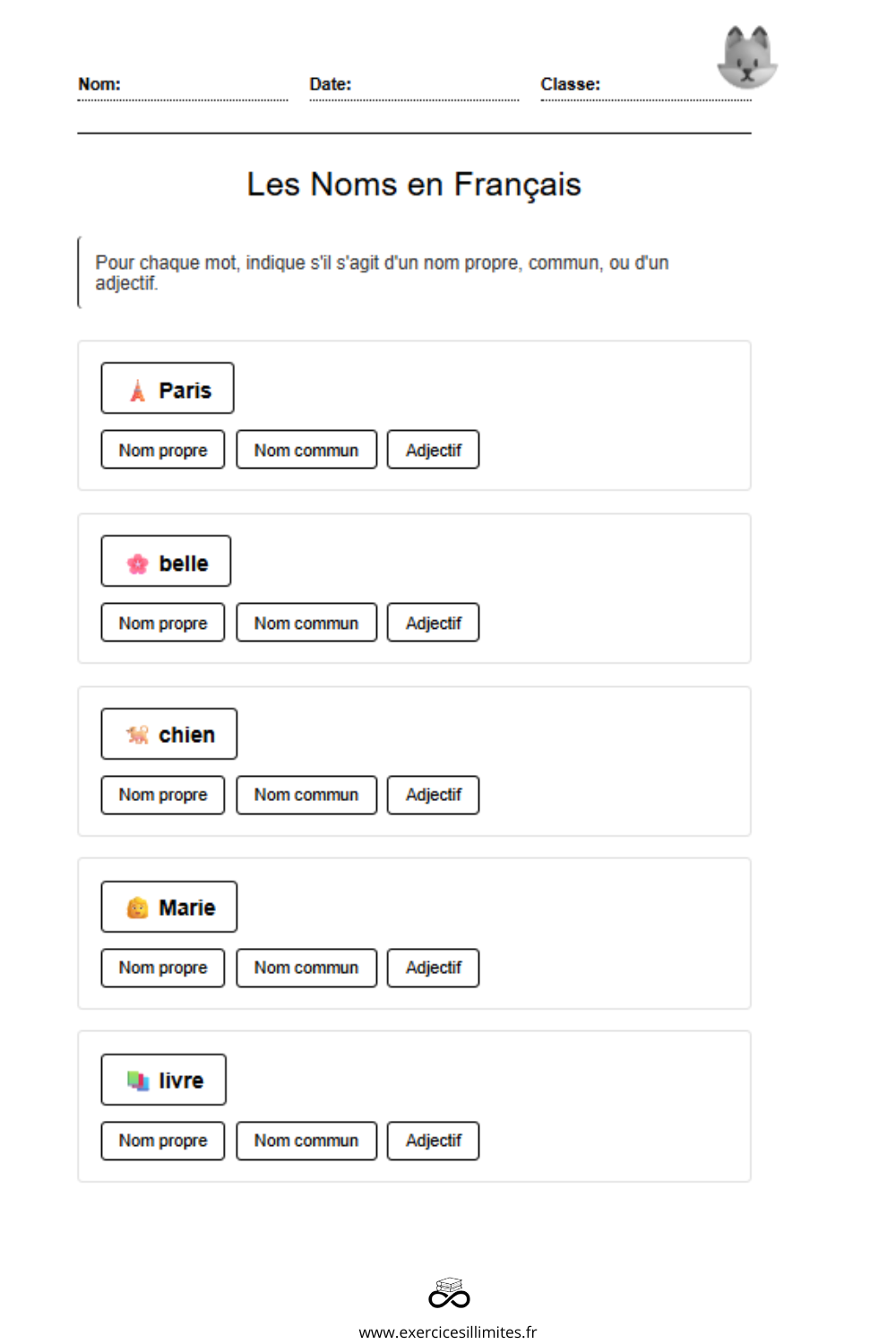Open the www.exercicesillimites.fr link
Image resolution: width=896 pixels, height=1344 pixels.
tap(448, 1331)
